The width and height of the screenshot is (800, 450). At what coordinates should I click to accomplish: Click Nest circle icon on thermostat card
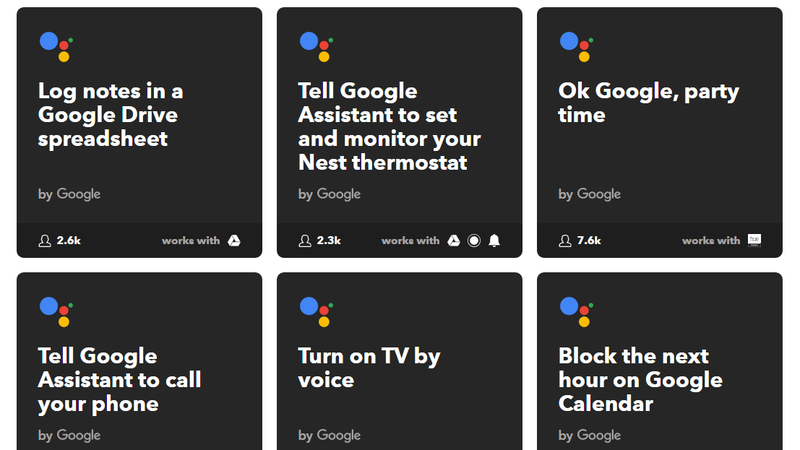(x=474, y=240)
